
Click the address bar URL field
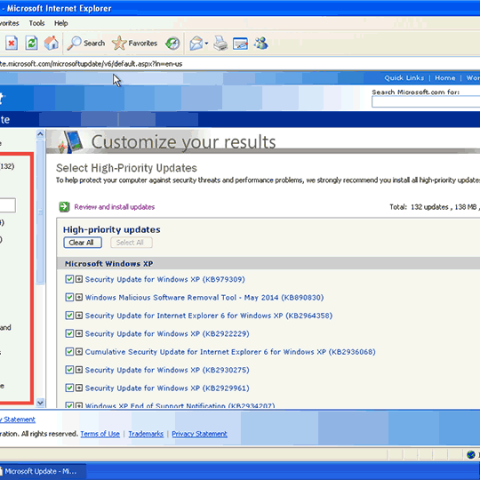point(240,64)
